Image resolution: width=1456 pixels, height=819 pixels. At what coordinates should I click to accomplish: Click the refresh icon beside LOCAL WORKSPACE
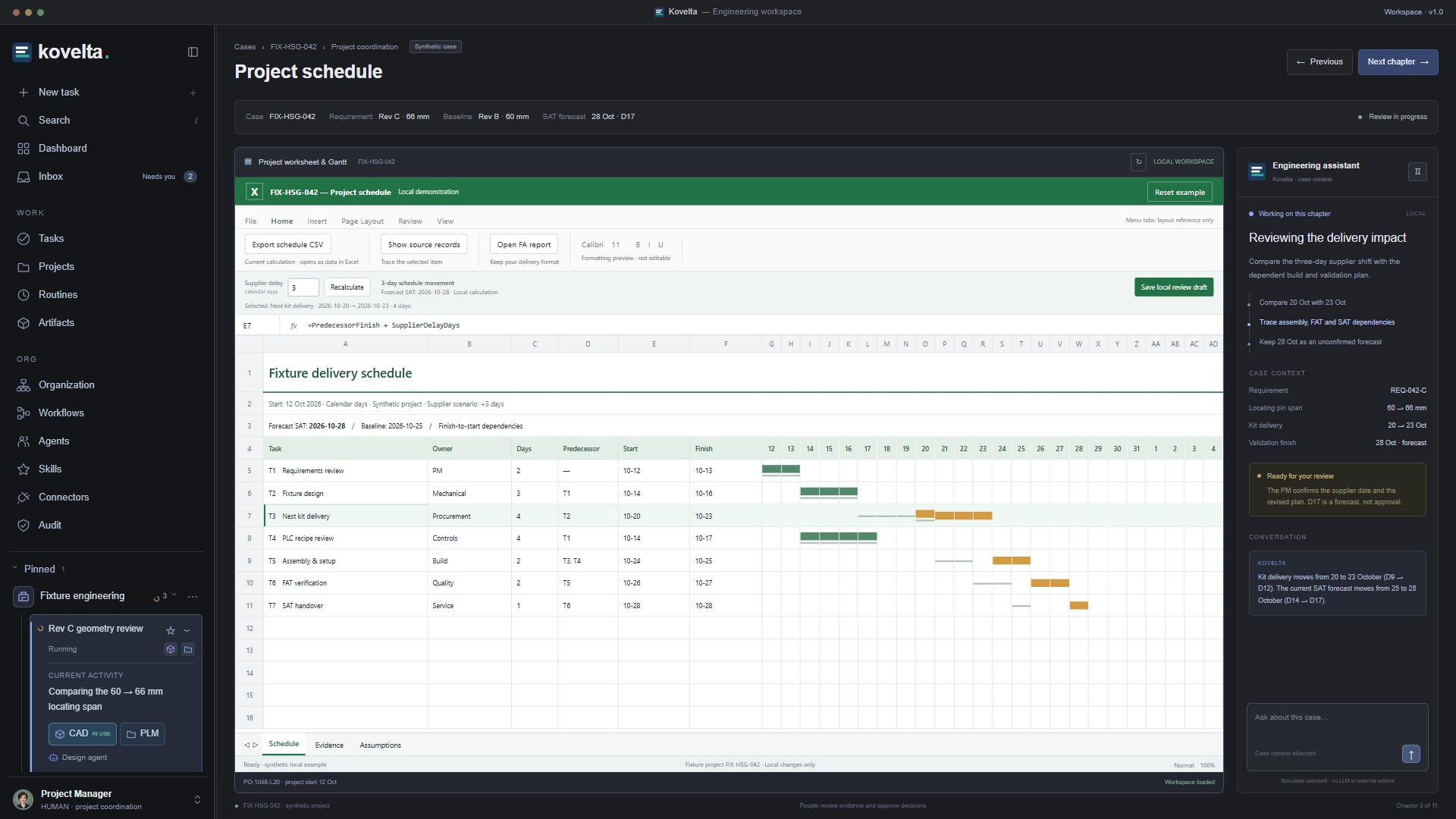1138,162
